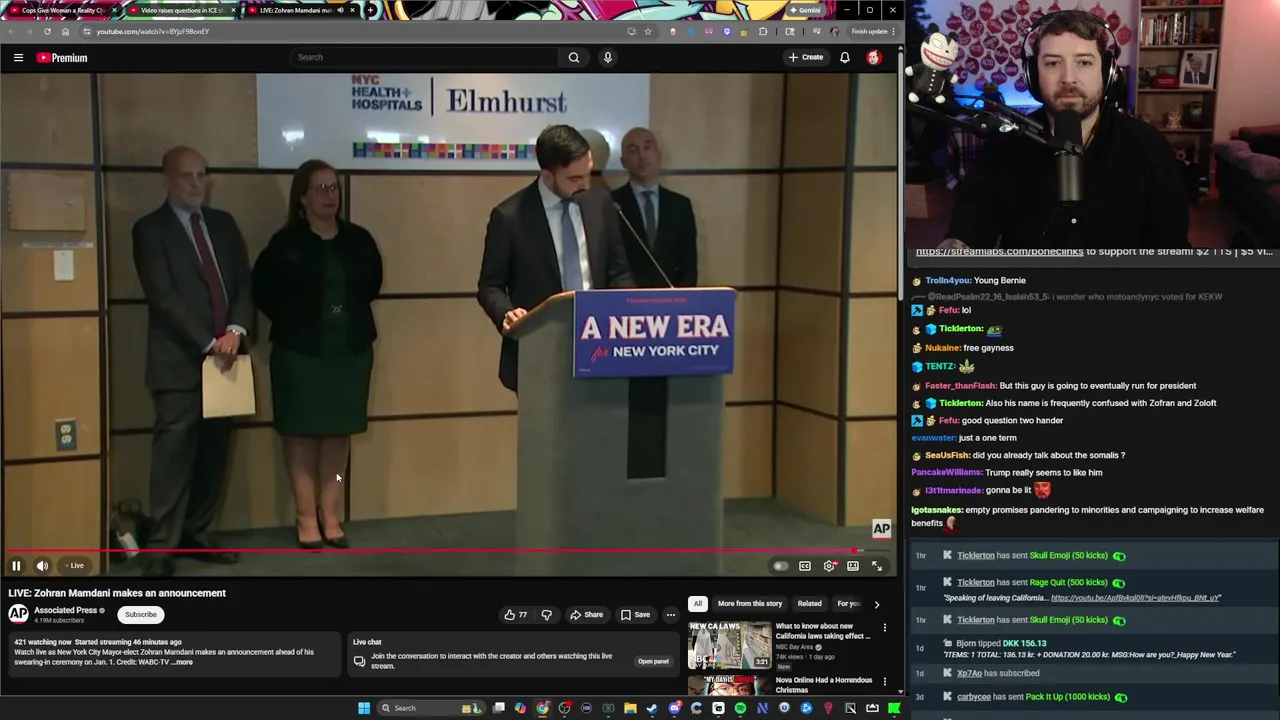Open Steam from the taskbar

coord(651,708)
